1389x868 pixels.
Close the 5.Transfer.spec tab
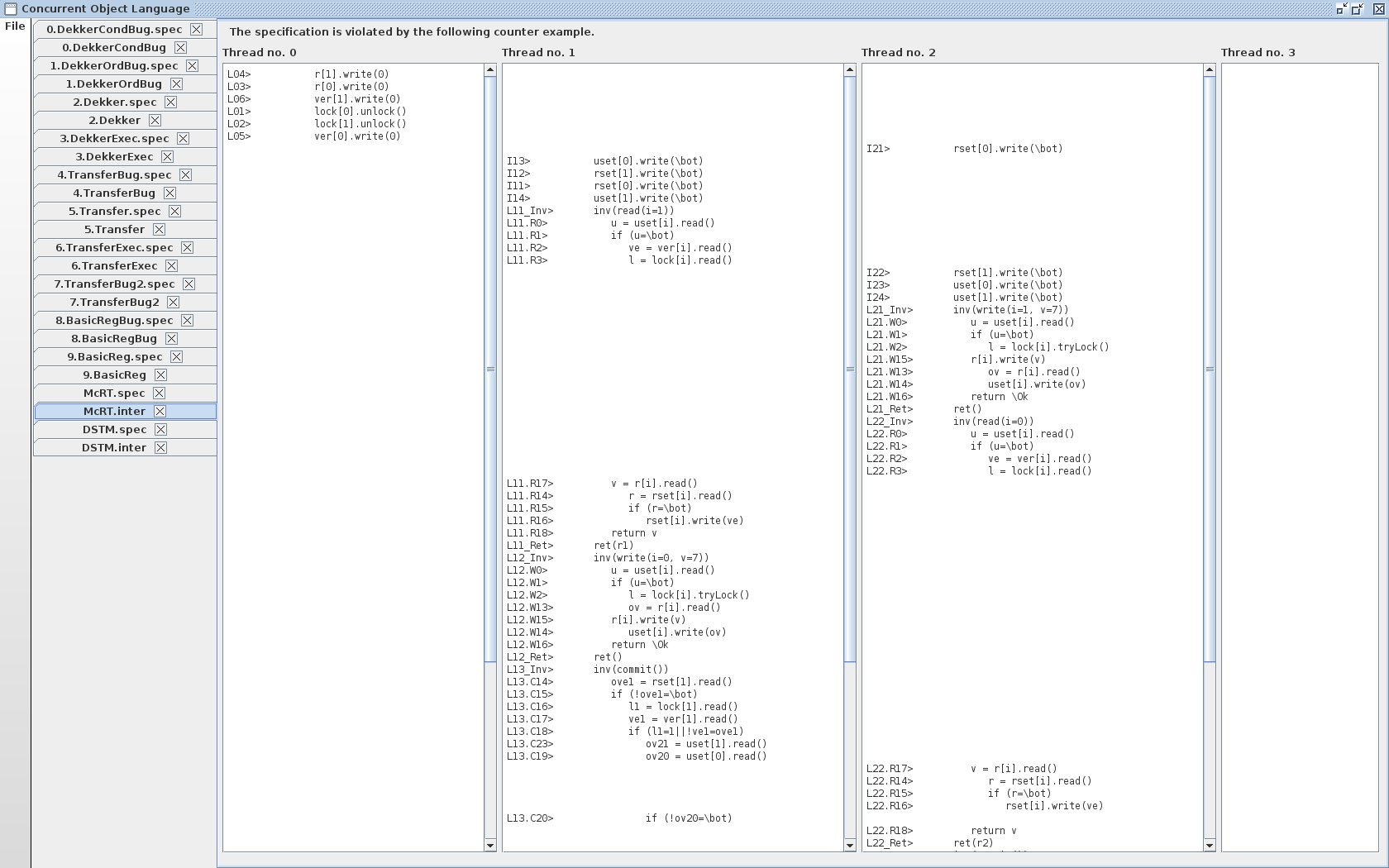click(x=174, y=211)
